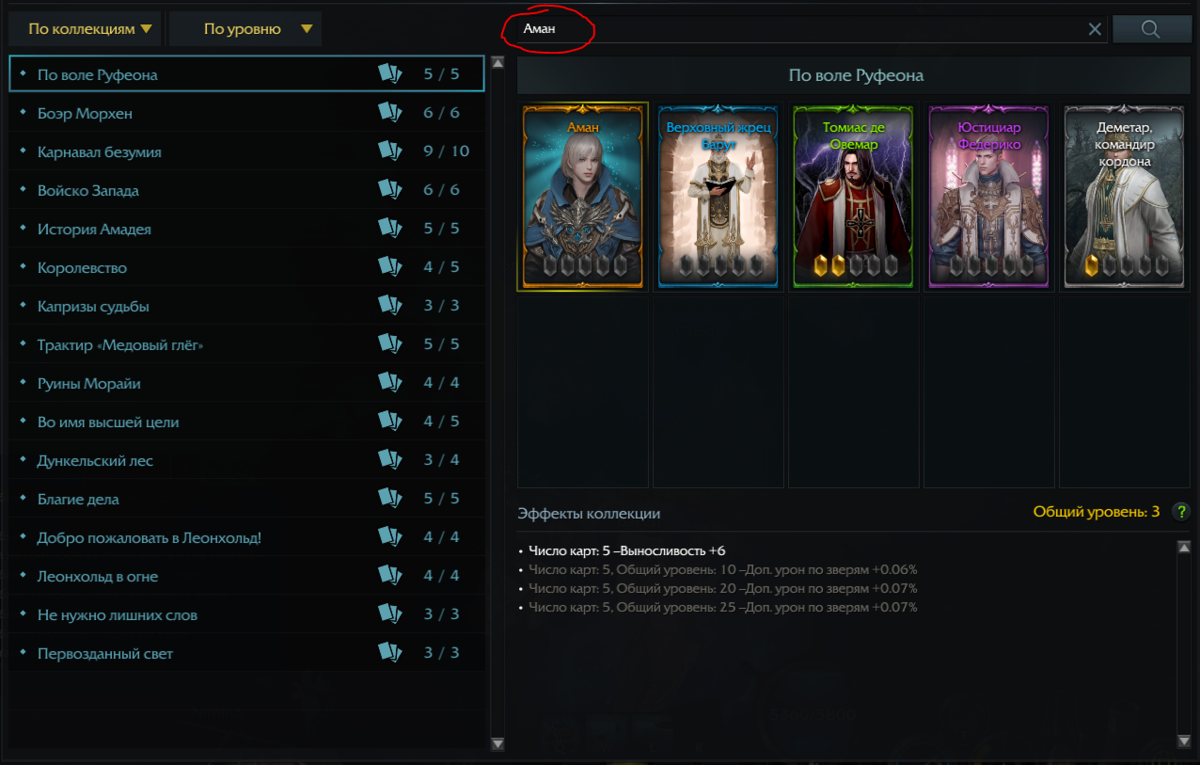Clear the search field with X icon
The image size is (1200, 765).
(1095, 29)
